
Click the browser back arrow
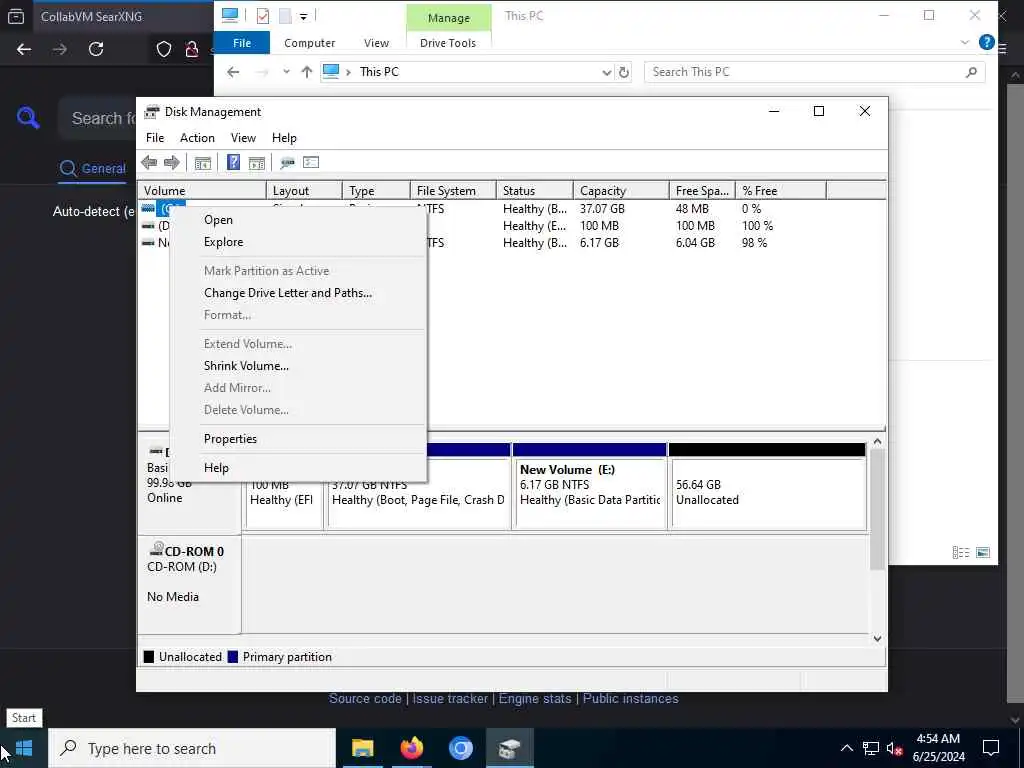tap(24, 49)
